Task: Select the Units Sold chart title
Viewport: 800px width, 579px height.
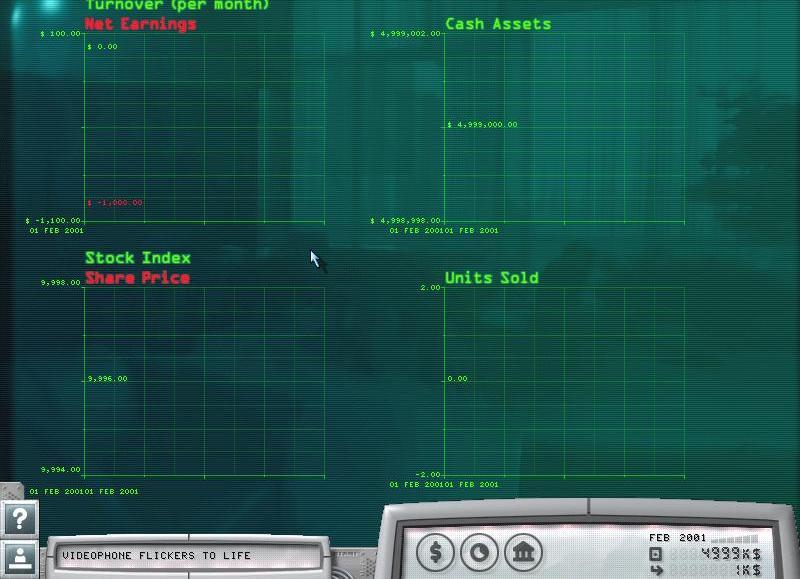Action: click(x=491, y=278)
